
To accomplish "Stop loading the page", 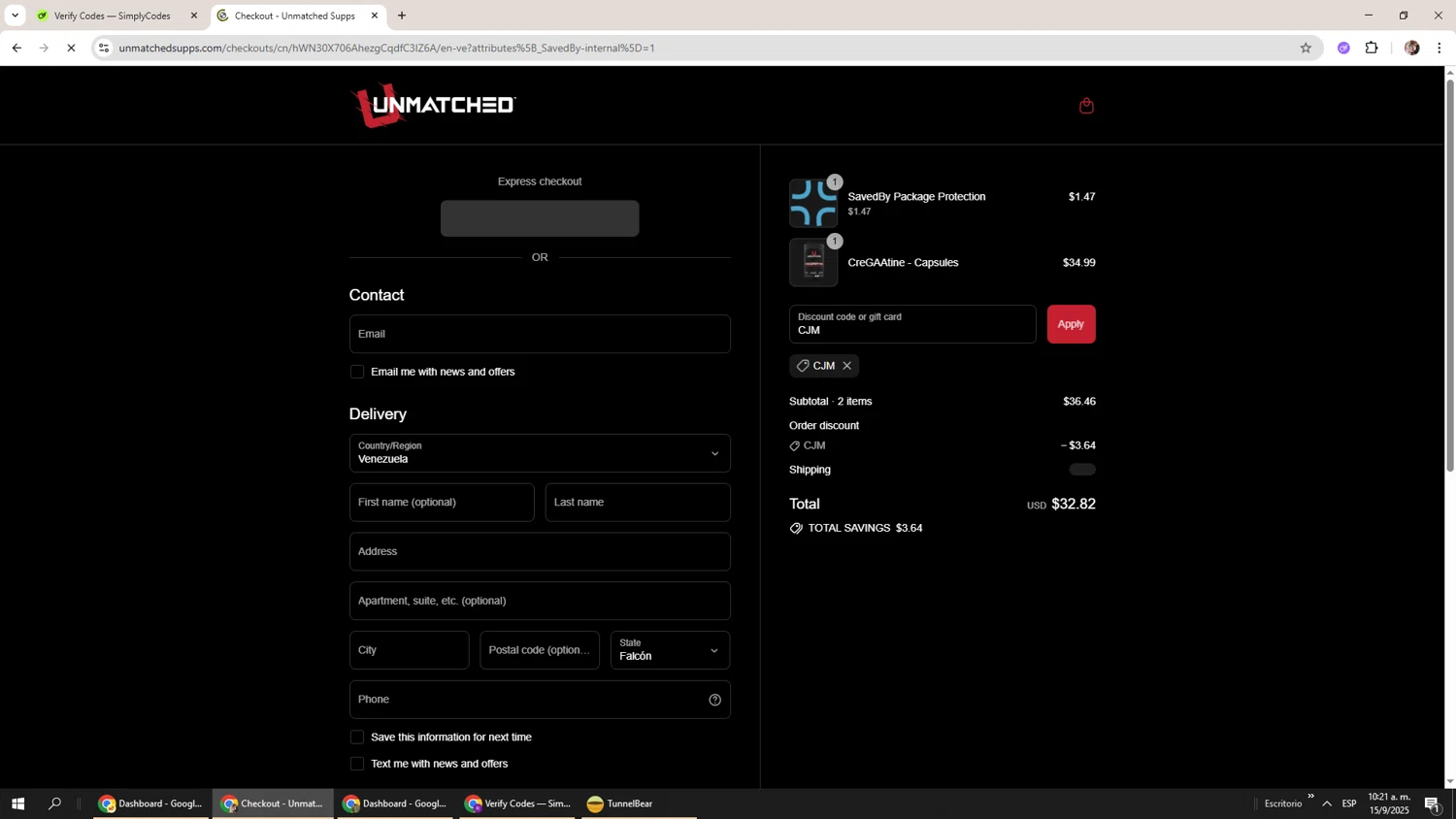I will coord(71,48).
